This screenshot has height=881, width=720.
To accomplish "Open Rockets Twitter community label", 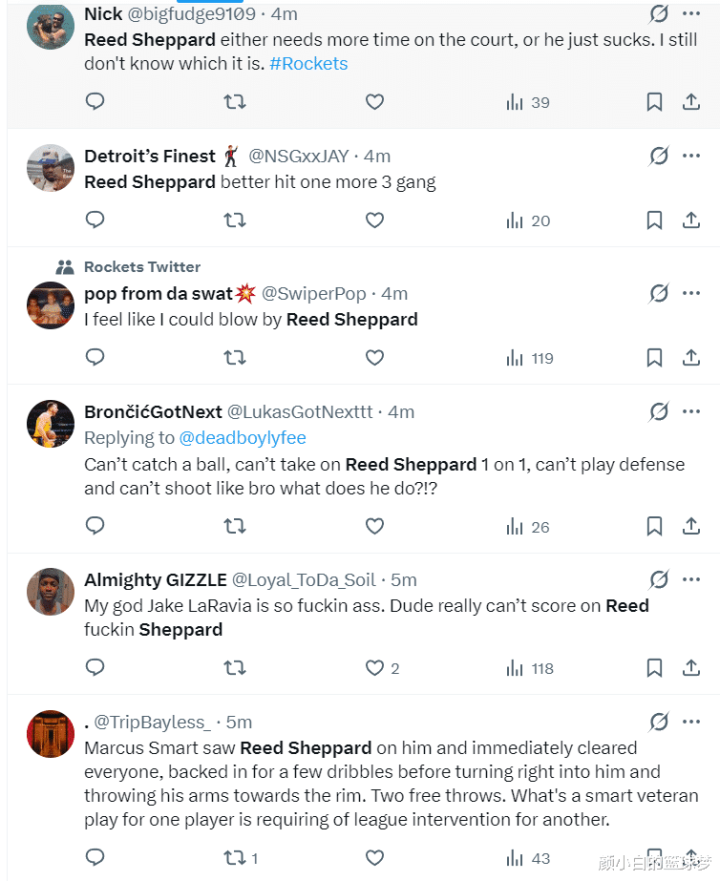I will pyautogui.click(x=142, y=267).
